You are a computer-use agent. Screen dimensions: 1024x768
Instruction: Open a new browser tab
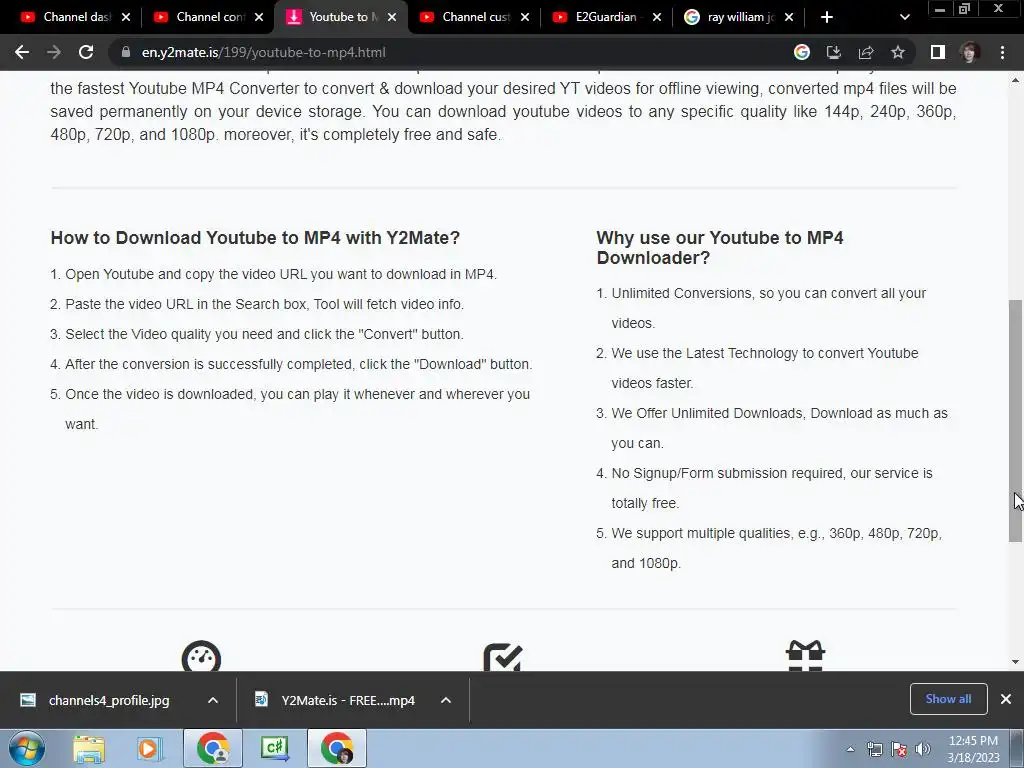[827, 17]
